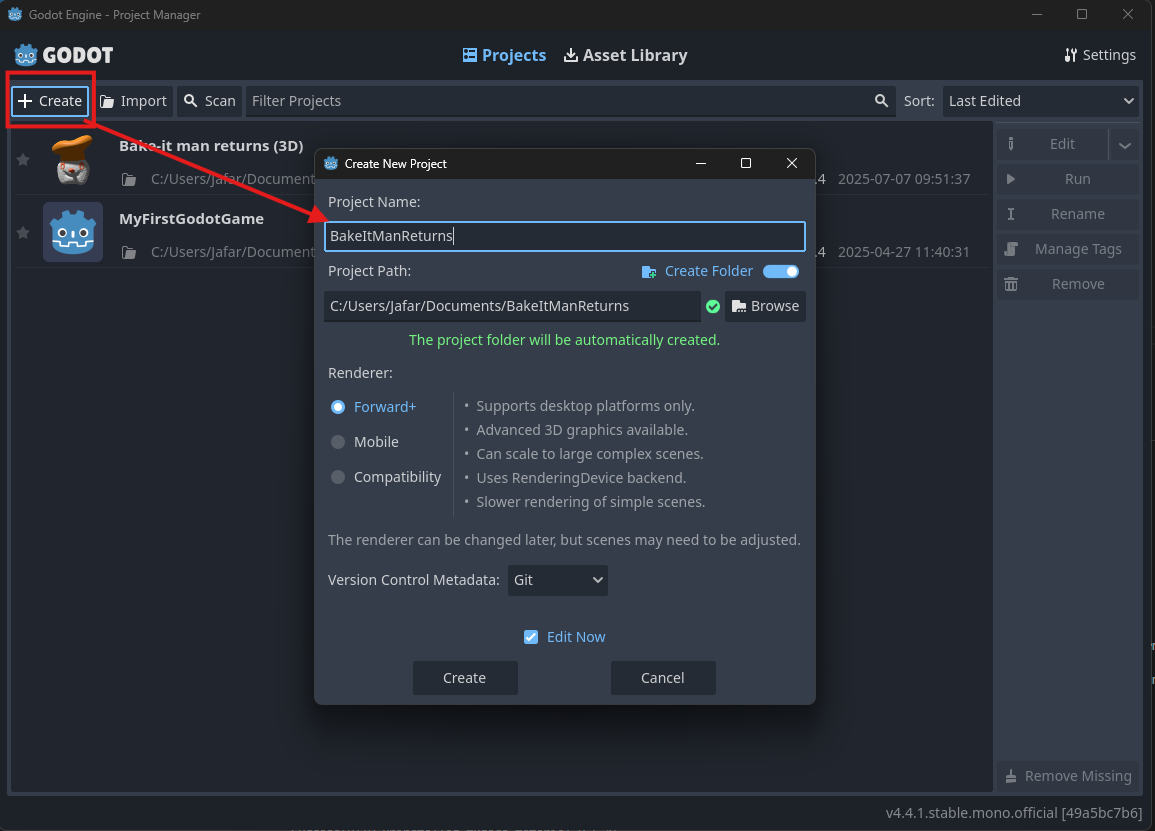
Task: Click the Manage Tags icon
Action: click(x=1011, y=249)
